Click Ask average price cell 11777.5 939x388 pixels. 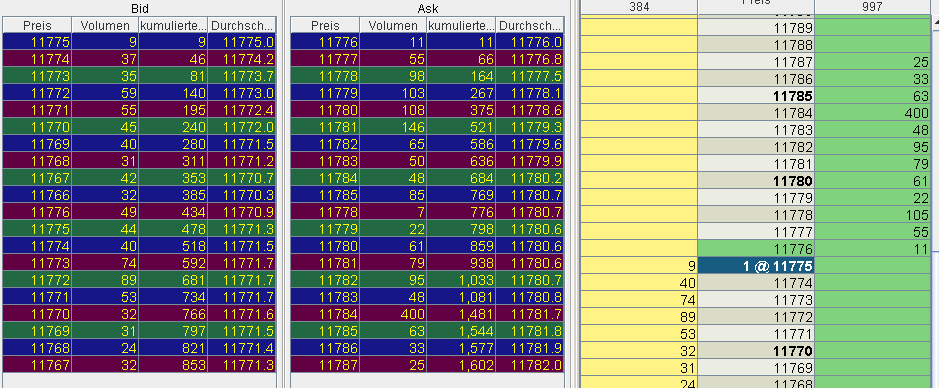click(x=530, y=76)
